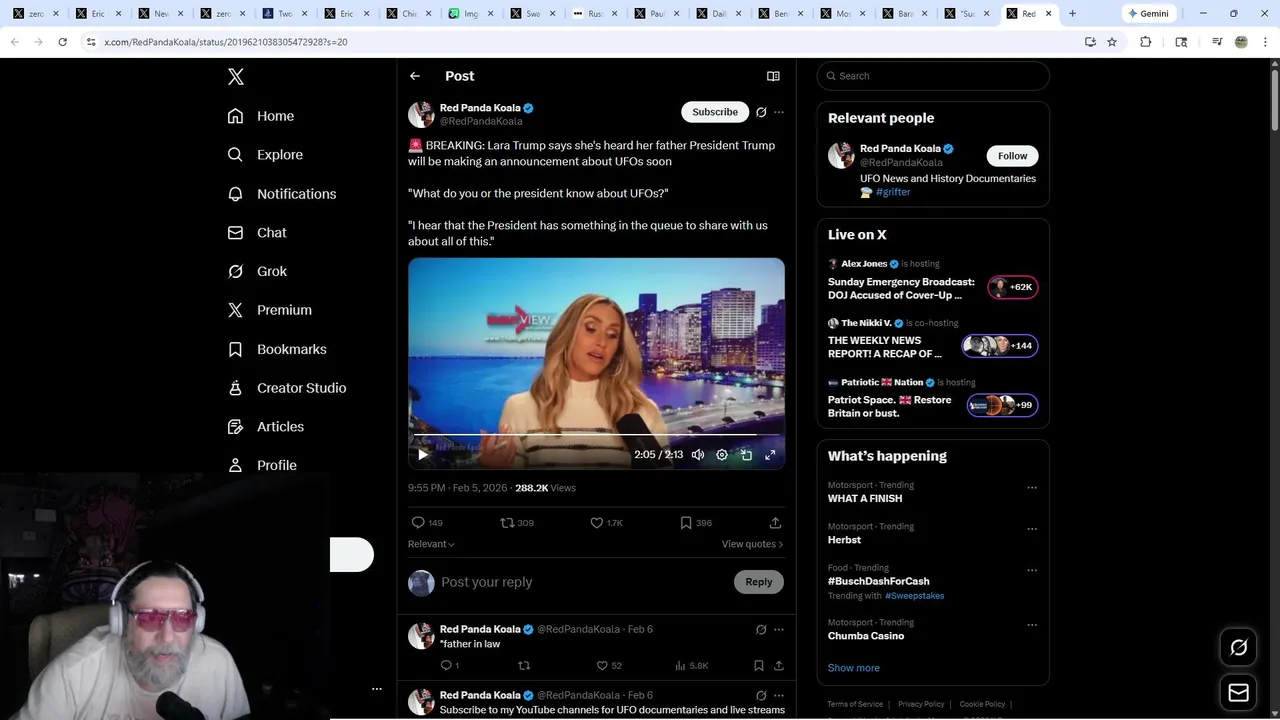Open Terms of Service footer link
Viewport: 1280px width, 720px height.
pyautogui.click(x=855, y=704)
